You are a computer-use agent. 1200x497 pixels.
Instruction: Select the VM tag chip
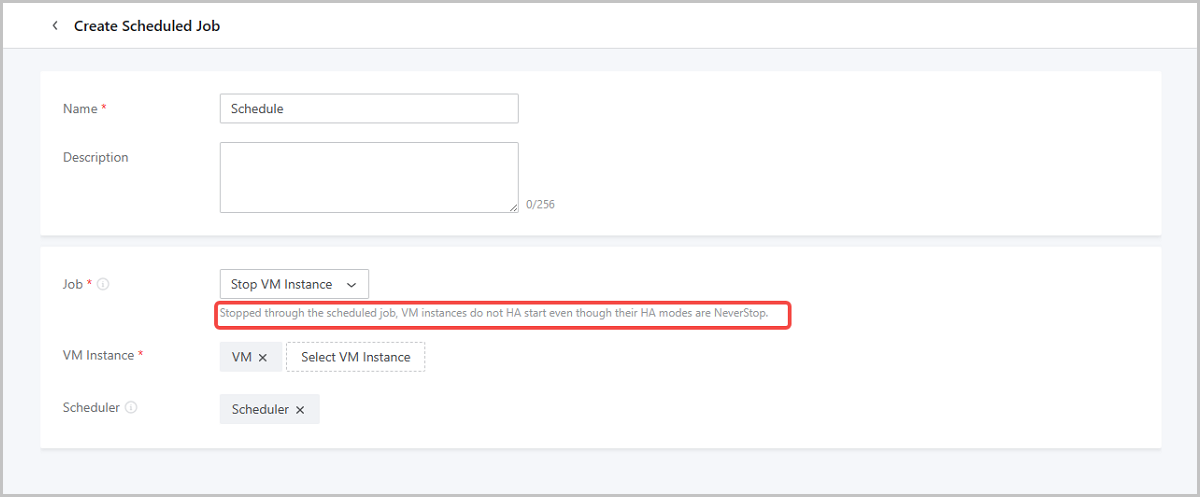(241, 358)
